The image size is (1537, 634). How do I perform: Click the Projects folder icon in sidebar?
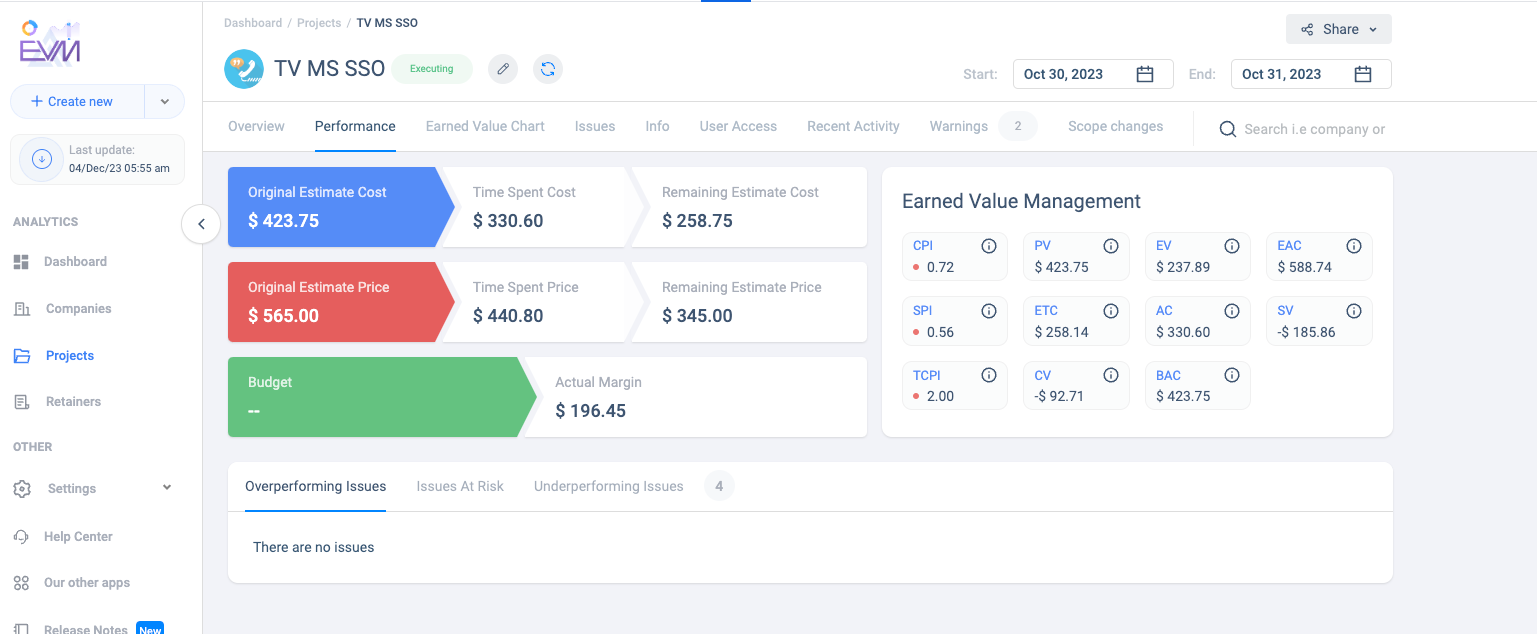(21, 356)
